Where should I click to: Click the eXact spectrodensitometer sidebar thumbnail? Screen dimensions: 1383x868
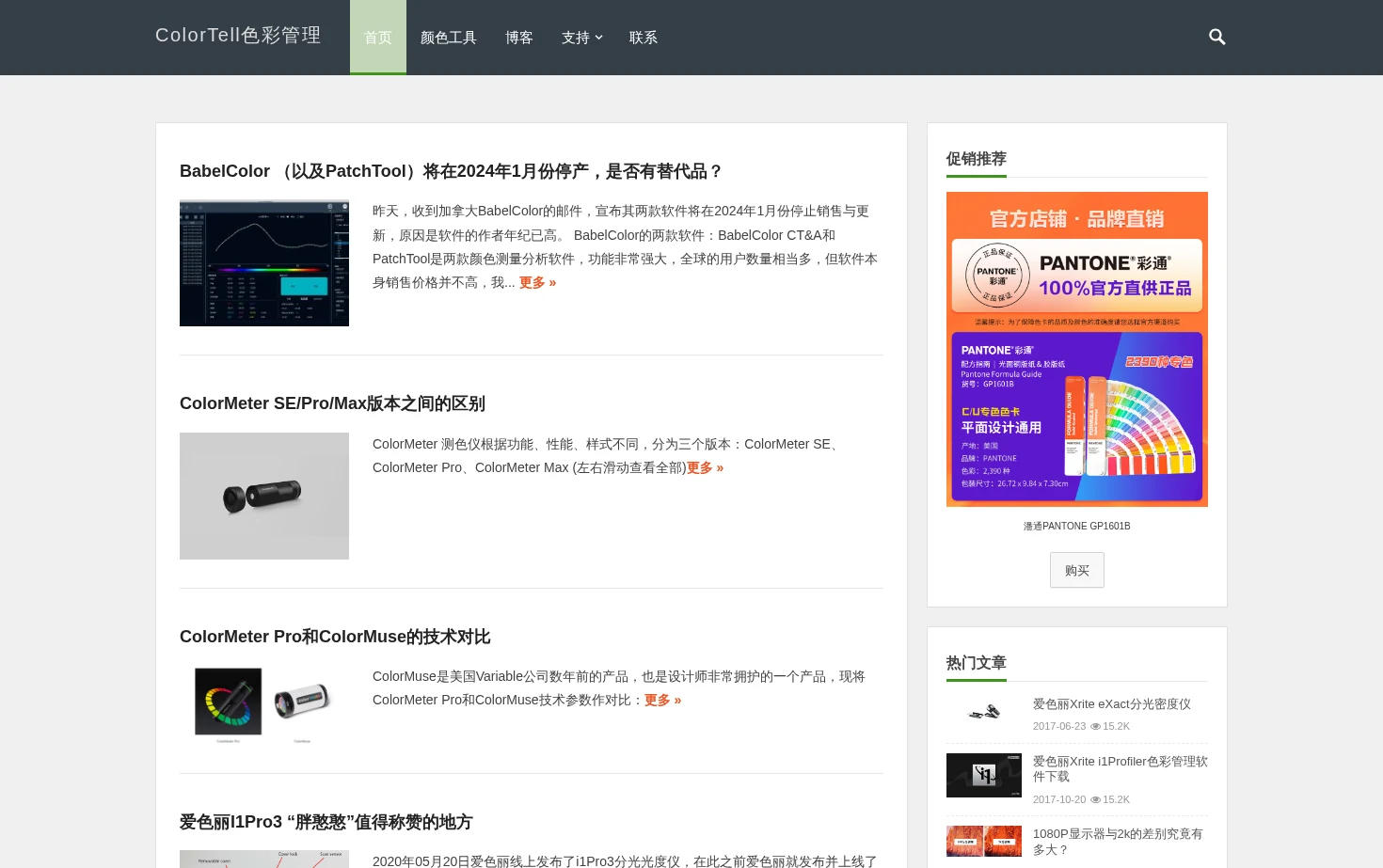(x=984, y=712)
